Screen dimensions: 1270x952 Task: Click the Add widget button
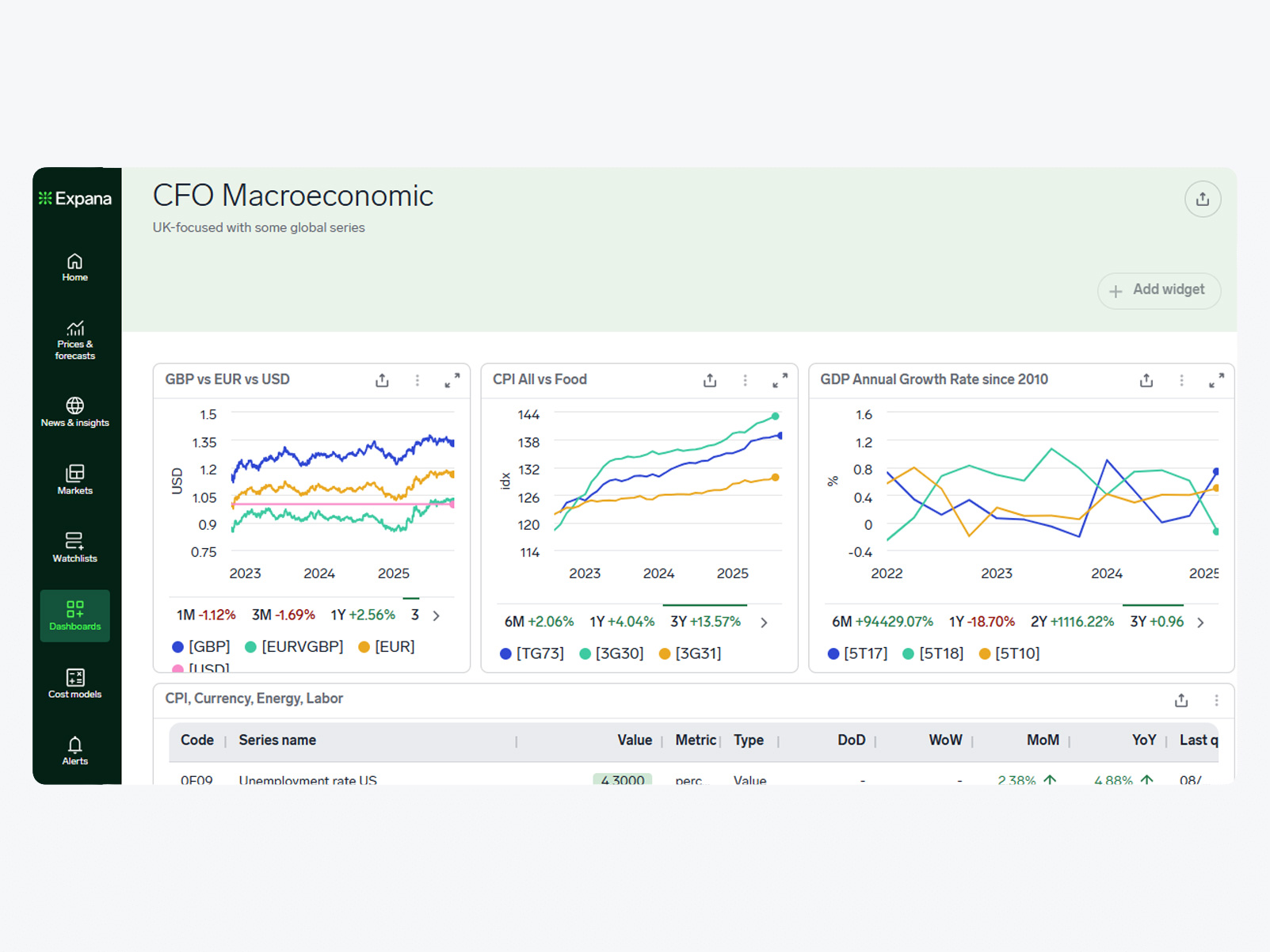coord(1158,291)
